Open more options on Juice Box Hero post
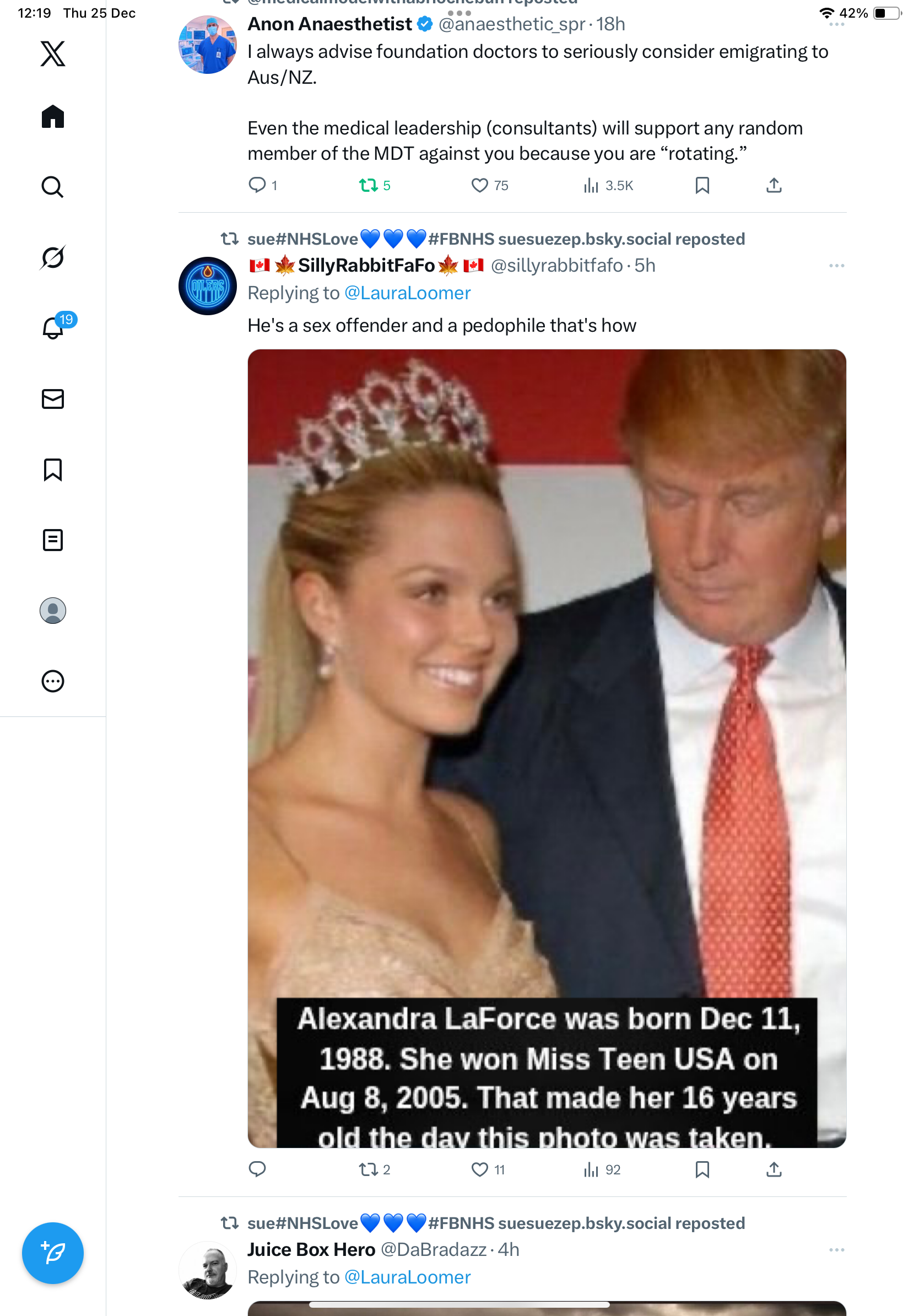 pyautogui.click(x=836, y=1249)
